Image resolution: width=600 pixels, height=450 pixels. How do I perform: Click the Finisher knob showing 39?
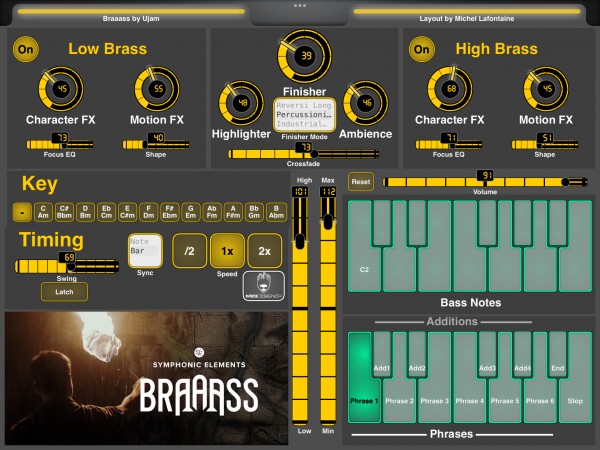coord(305,56)
